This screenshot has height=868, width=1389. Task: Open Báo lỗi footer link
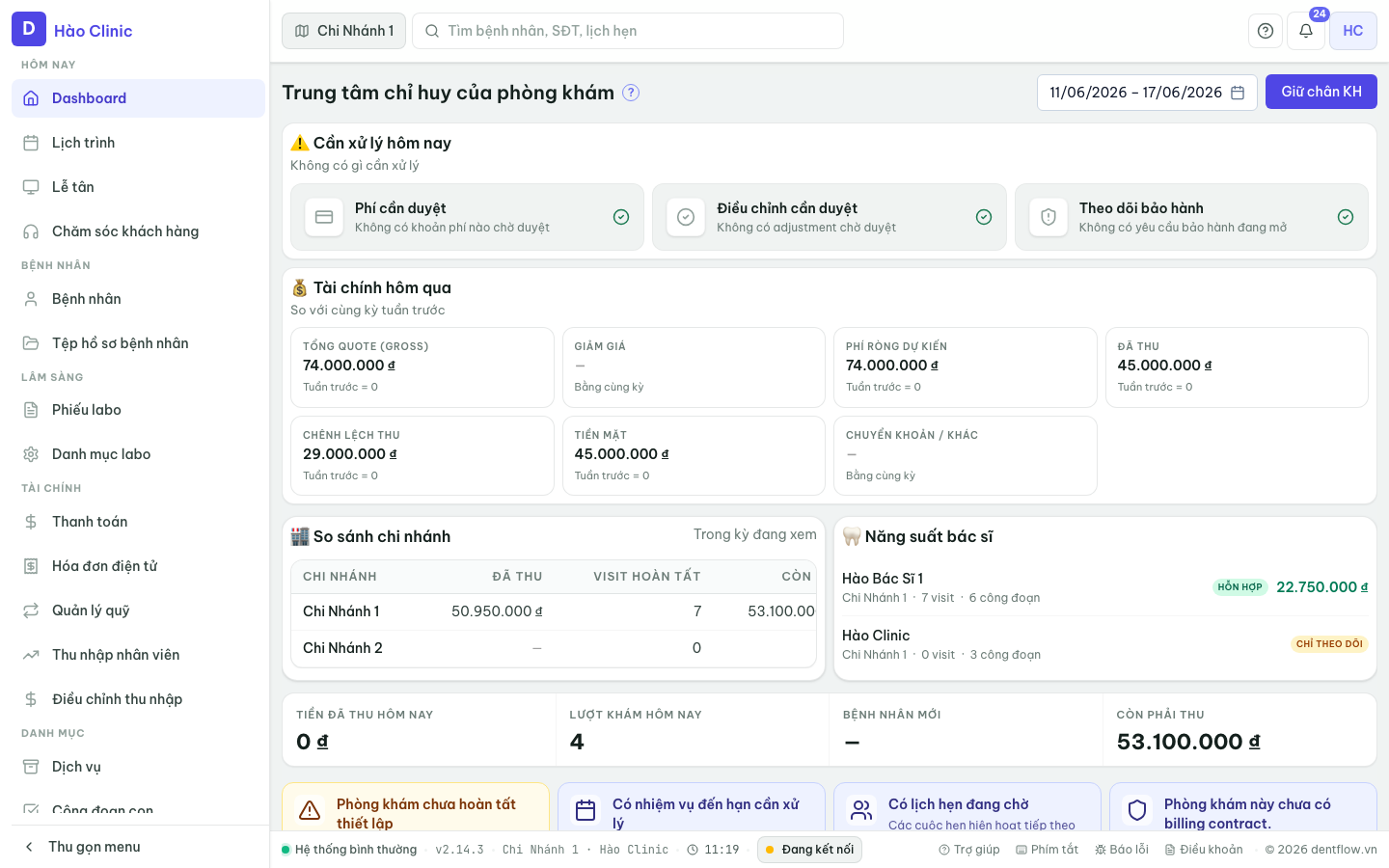1122,850
